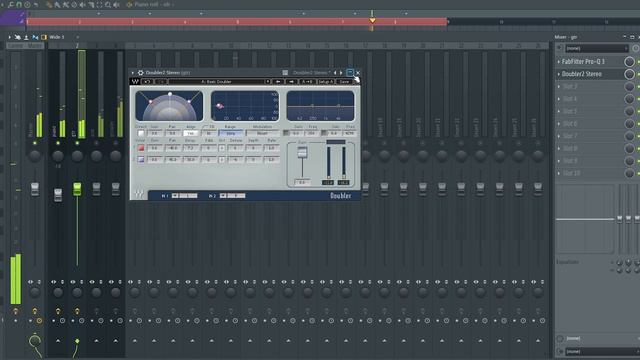Select the zoom tool in piano roll toolbar
Image resolution: width=640 pixels, height=360 pixels.
click(108, 4)
